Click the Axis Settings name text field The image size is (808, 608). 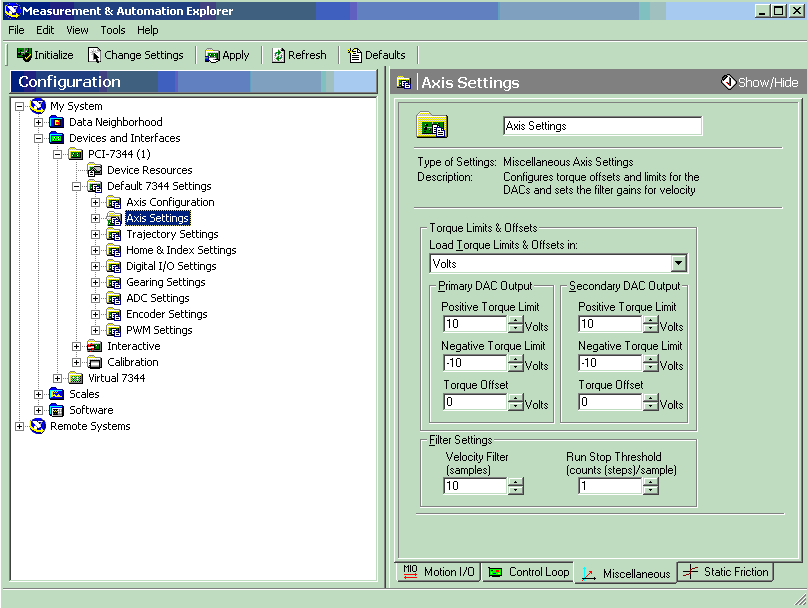[x=602, y=126]
